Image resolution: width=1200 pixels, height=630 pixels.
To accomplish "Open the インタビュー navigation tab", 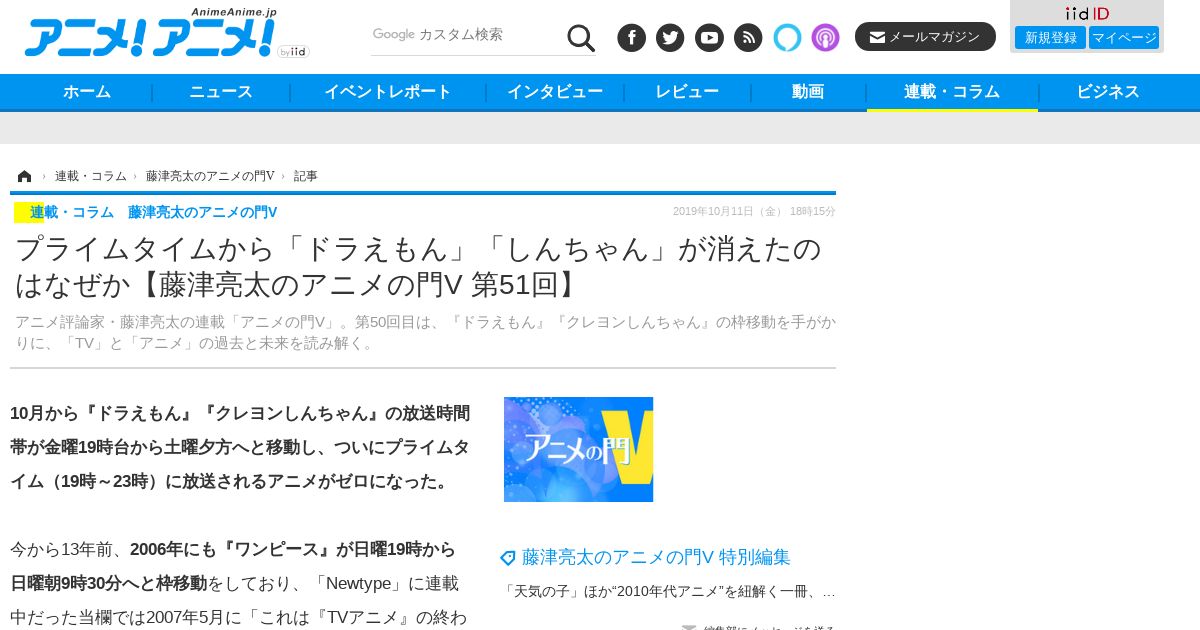I will pos(555,92).
